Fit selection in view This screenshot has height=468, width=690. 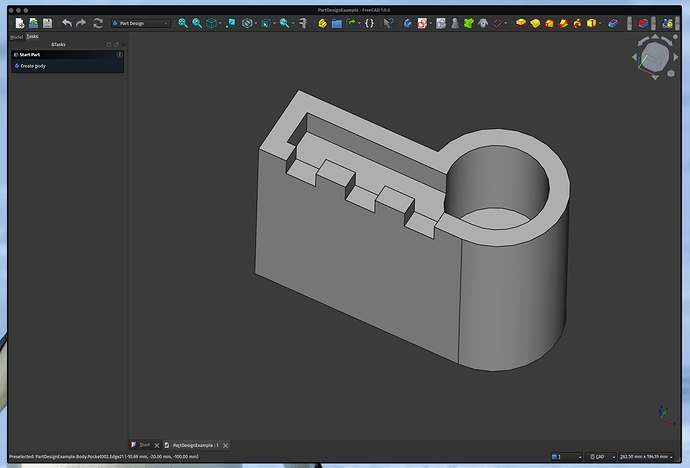coord(197,23)
